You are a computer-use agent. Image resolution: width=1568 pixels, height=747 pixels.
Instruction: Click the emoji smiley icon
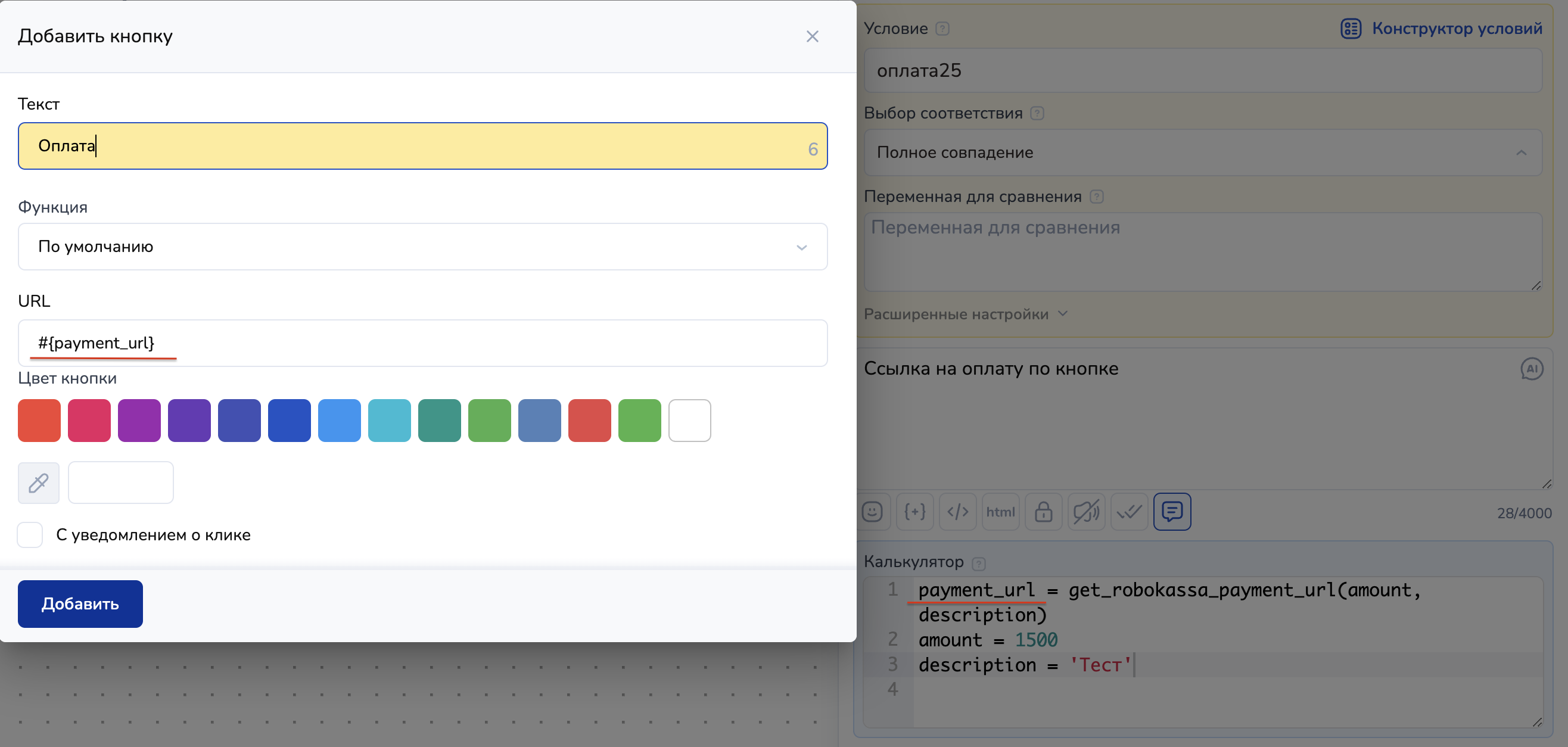872,511
